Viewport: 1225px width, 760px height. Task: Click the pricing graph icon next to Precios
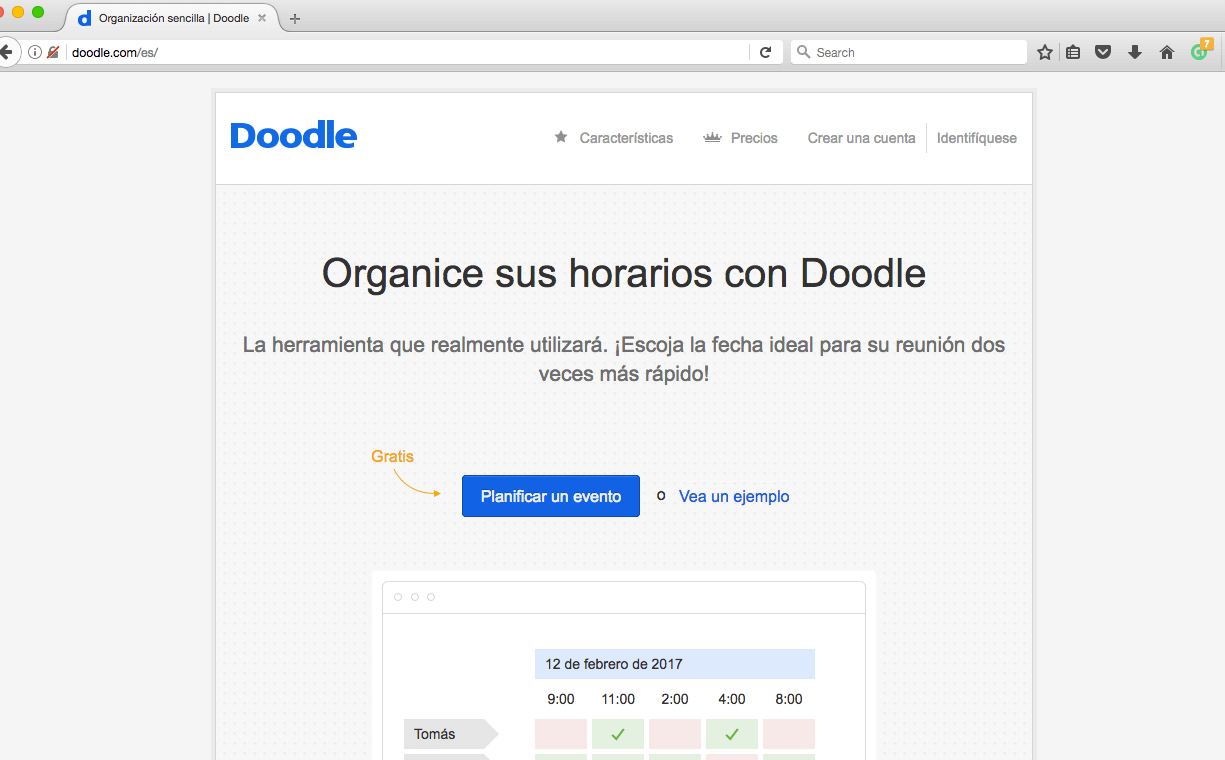[x=712, y=137]
